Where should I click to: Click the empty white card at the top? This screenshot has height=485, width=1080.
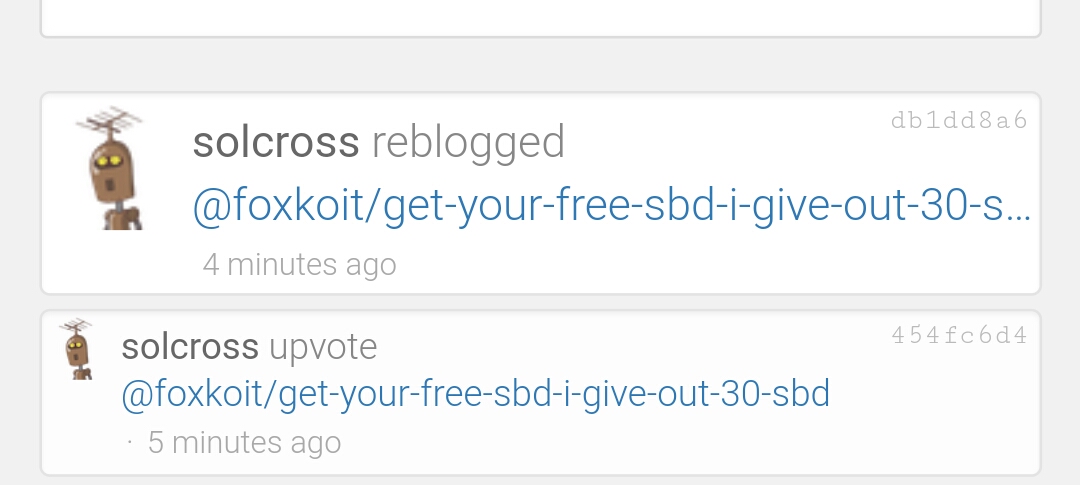(541, 18)
